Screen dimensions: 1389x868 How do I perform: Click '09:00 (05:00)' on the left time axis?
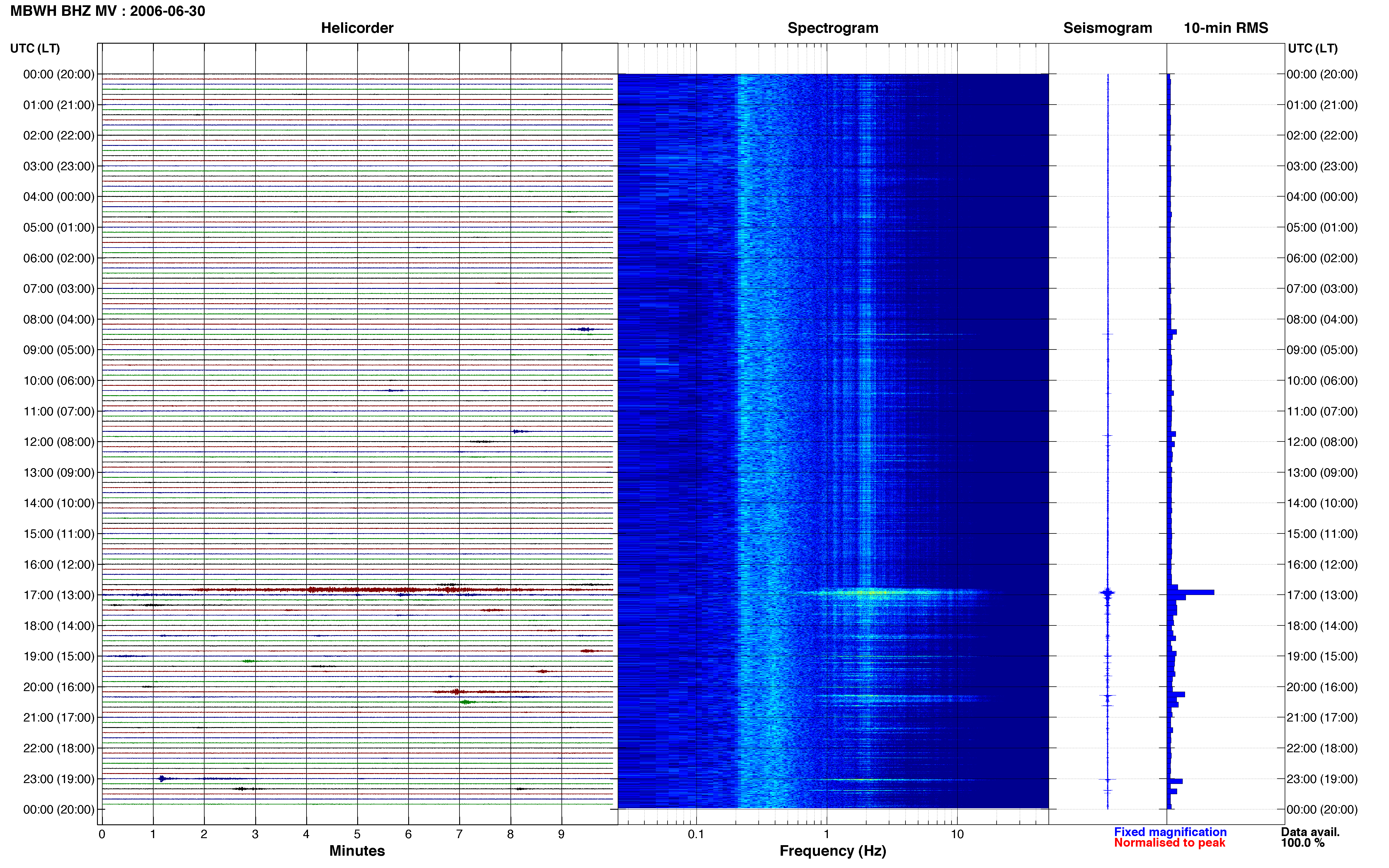[x=59, y=350]
